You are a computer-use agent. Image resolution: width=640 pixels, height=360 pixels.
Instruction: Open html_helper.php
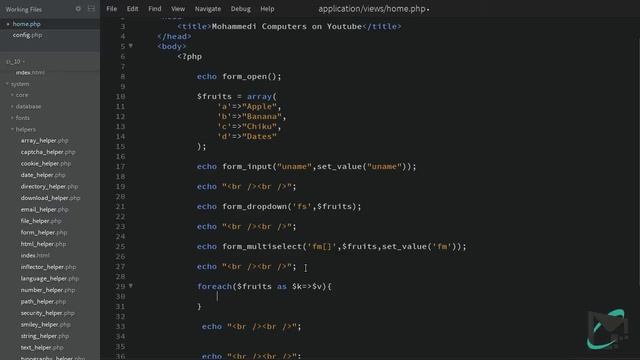pos(43,244)
